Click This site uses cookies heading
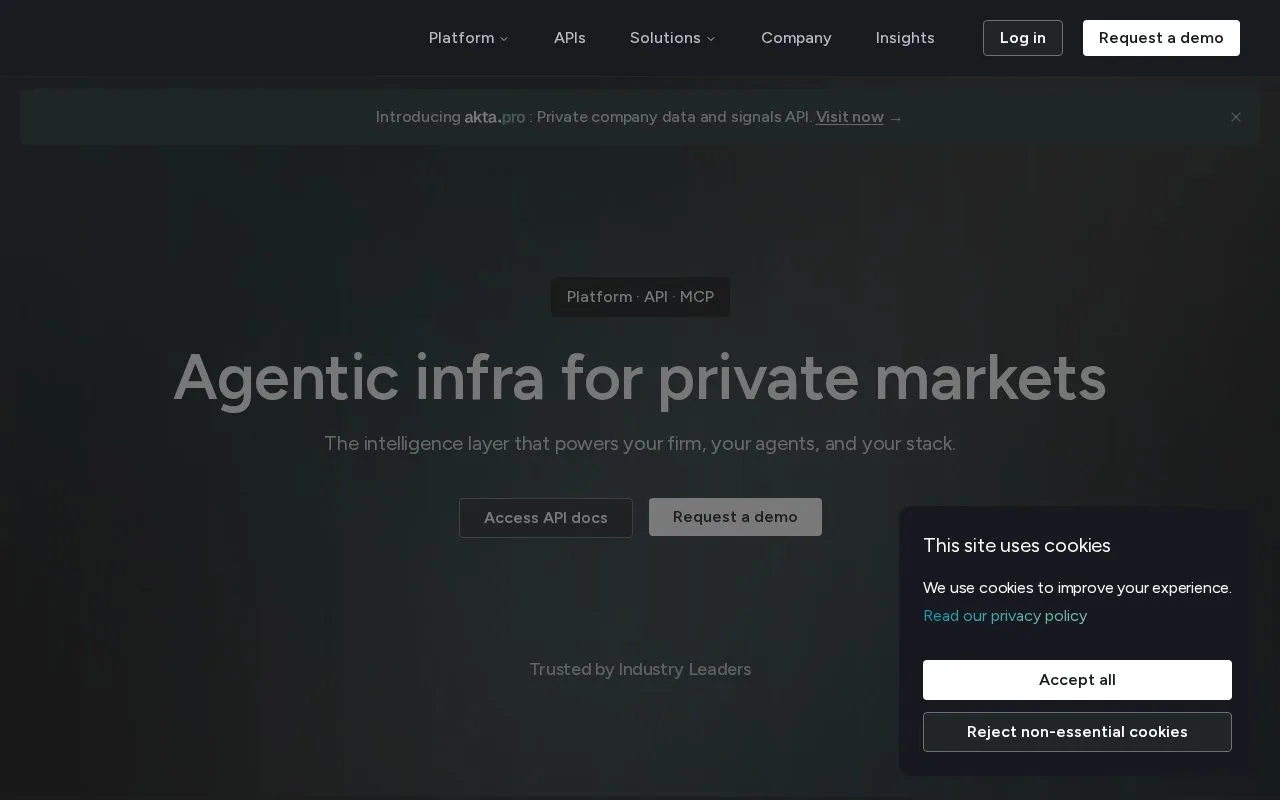1280x800 pixels. [1017, 546]
